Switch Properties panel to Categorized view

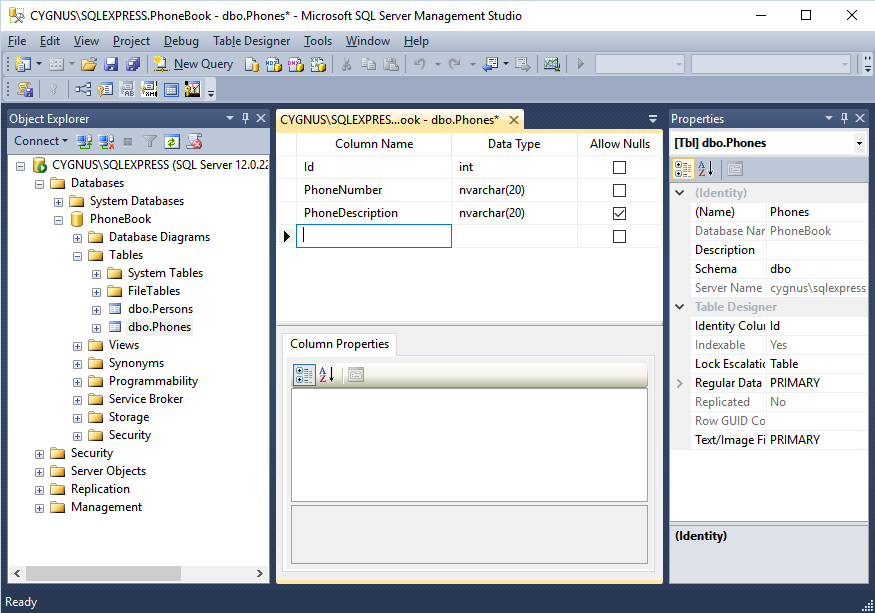tap(683, 169)
